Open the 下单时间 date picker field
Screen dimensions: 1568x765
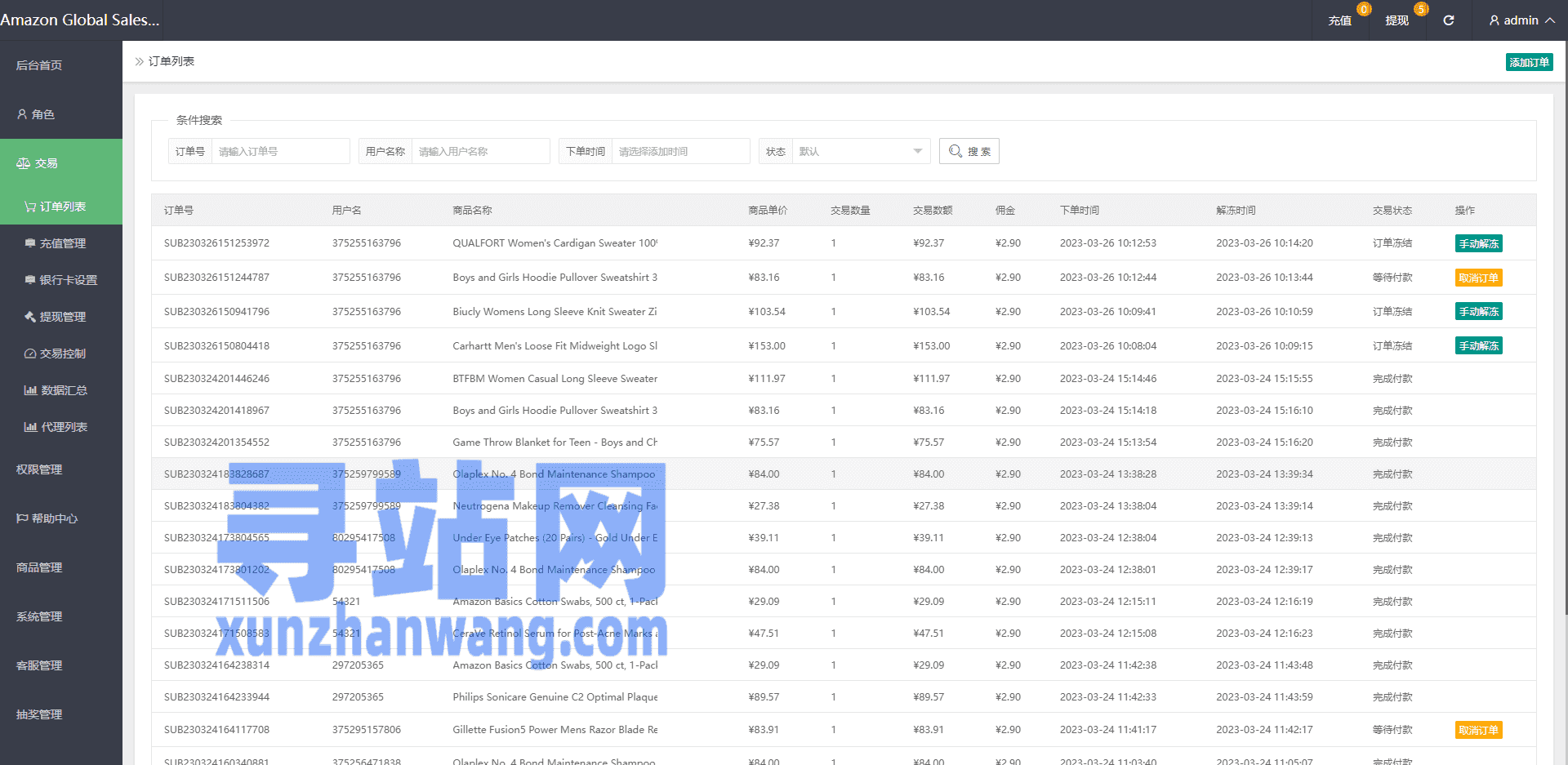[680, 151]
